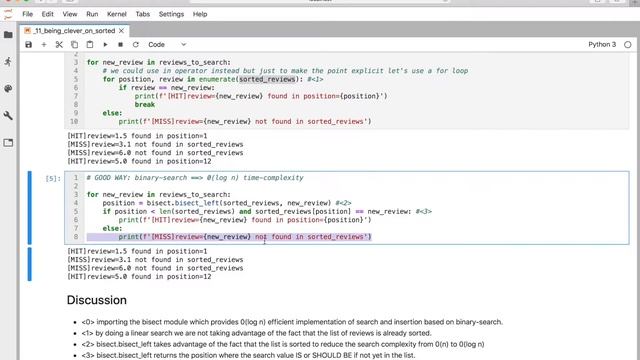Click the if position < len(sorted_reviews) line
The image size is (640, 360).
(267, 211)
